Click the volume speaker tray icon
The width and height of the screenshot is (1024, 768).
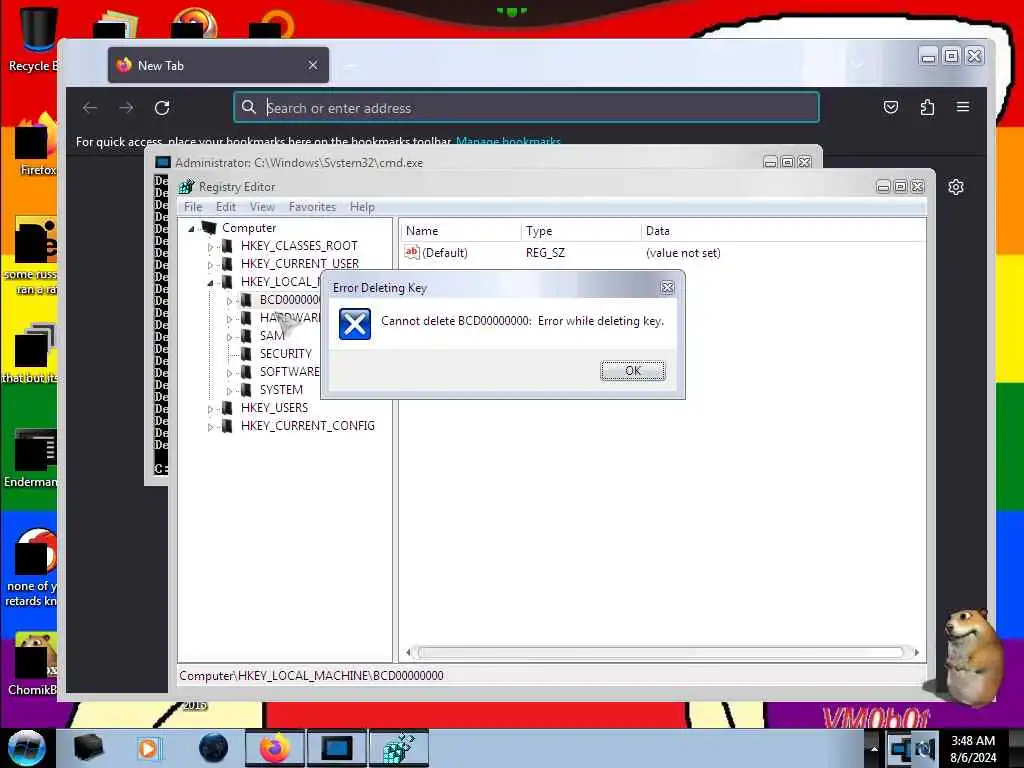click(925, 749)
